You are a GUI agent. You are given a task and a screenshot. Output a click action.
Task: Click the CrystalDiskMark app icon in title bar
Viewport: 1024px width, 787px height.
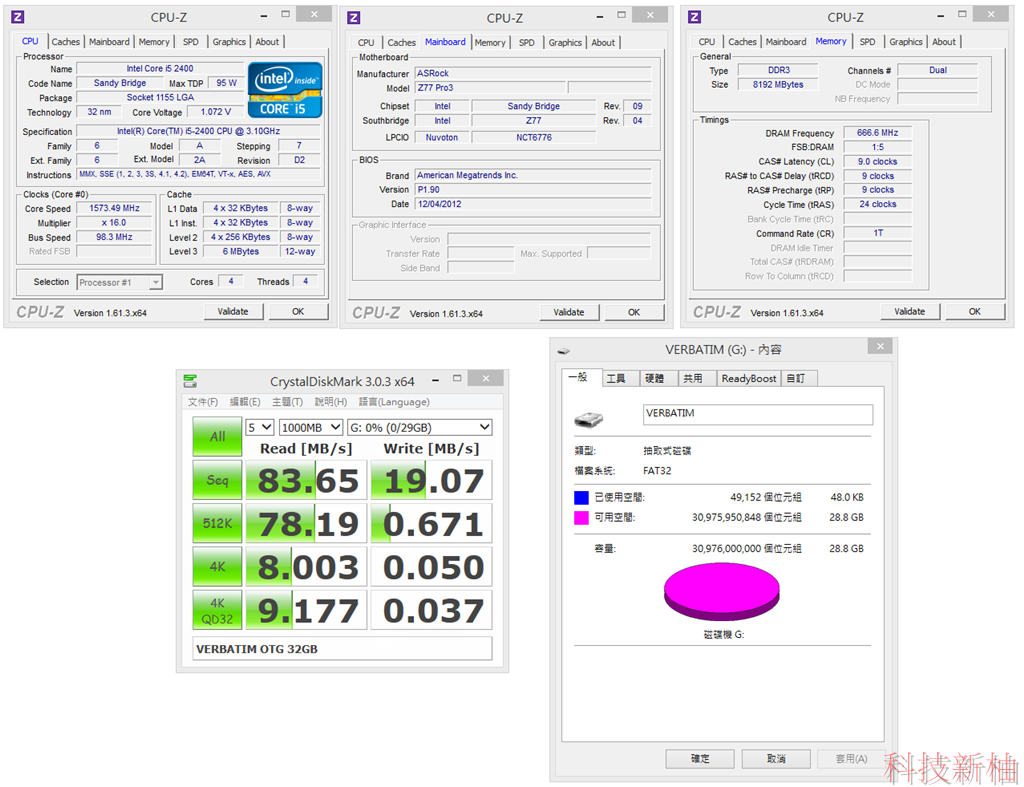tap(190, 381)
